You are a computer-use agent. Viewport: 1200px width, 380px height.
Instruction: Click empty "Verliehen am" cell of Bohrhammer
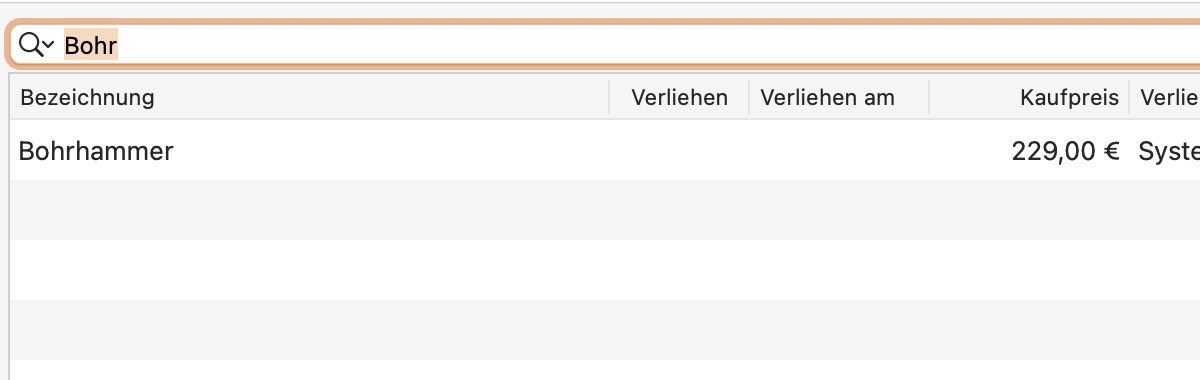(839, 151)
